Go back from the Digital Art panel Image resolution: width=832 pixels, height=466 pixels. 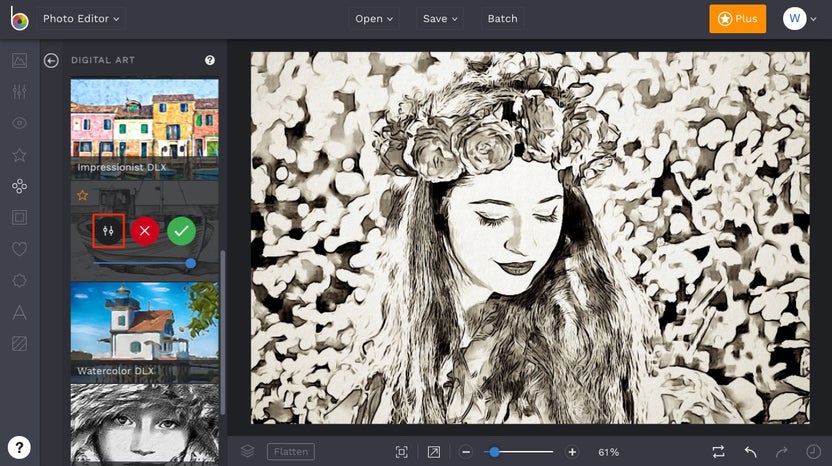point(51,61)
